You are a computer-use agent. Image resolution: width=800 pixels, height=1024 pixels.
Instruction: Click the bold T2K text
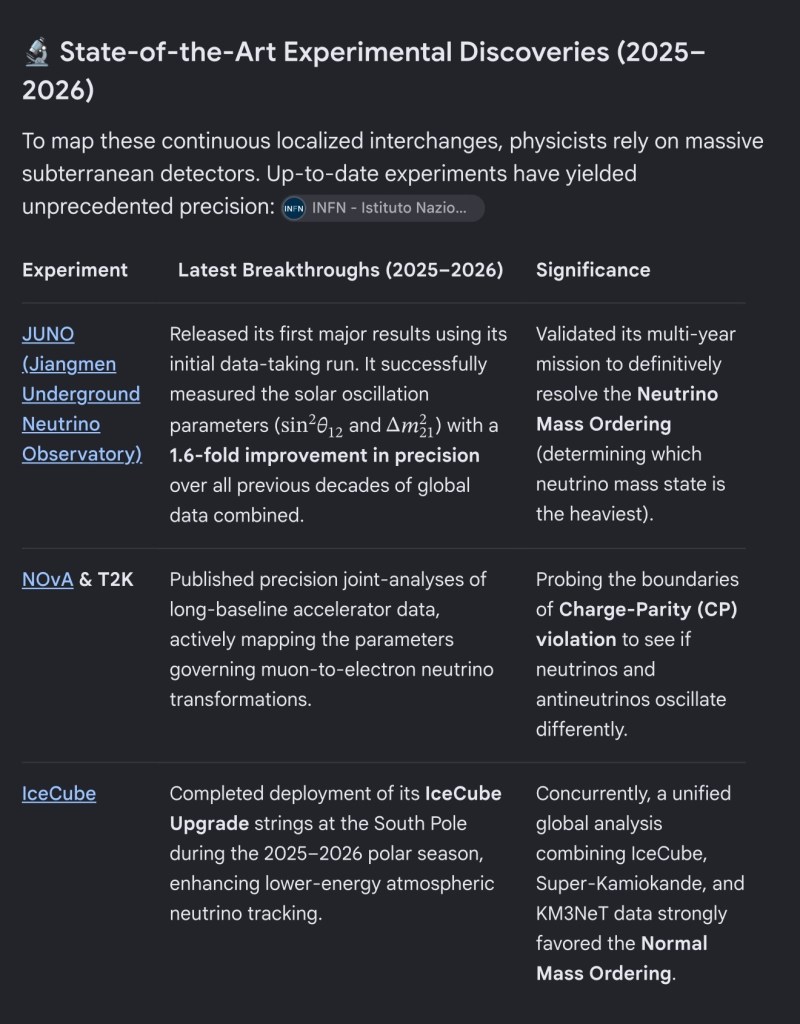116,579
